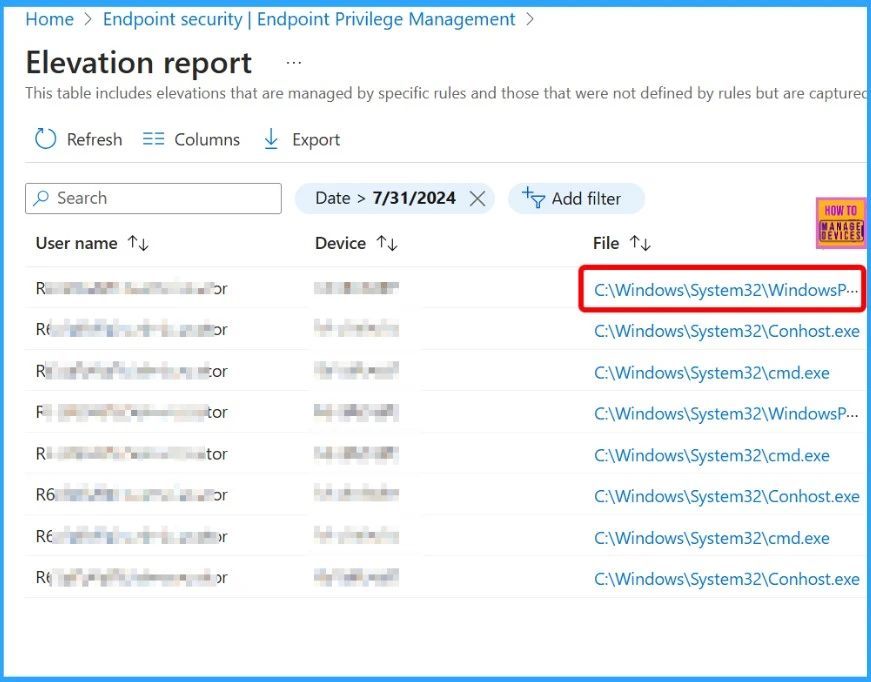871x682 pixels.
Task: Open the more options ellipsis beside Elevation report
Action: (293, 63)
